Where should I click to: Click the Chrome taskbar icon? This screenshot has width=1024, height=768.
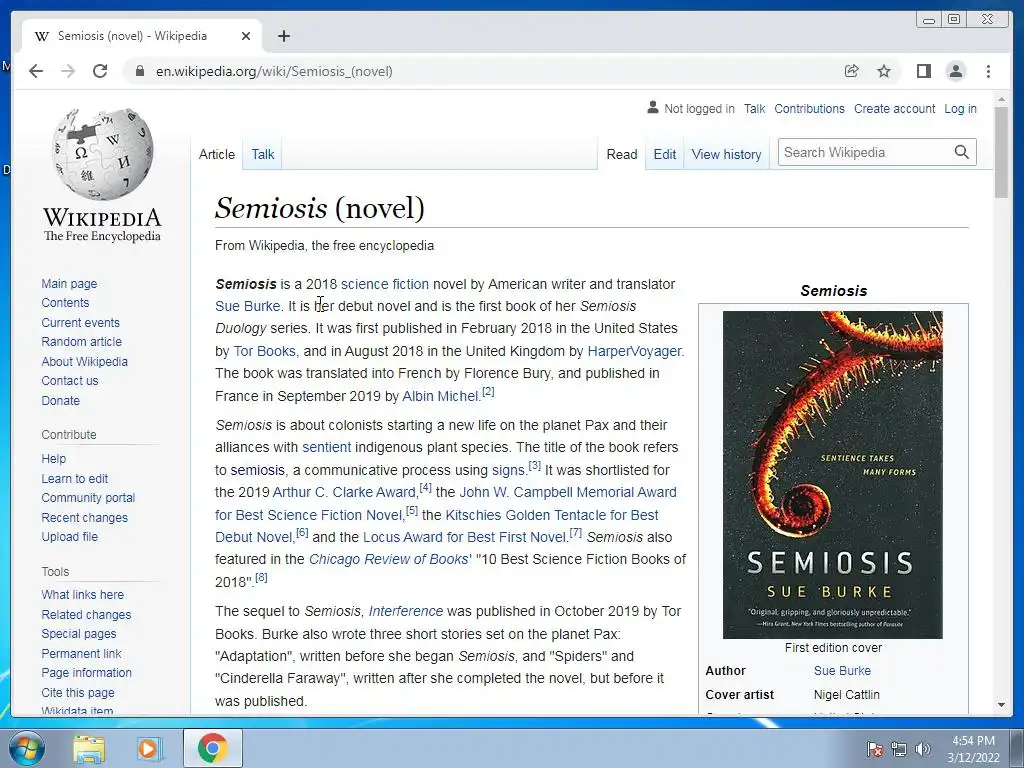coord(212,748)
